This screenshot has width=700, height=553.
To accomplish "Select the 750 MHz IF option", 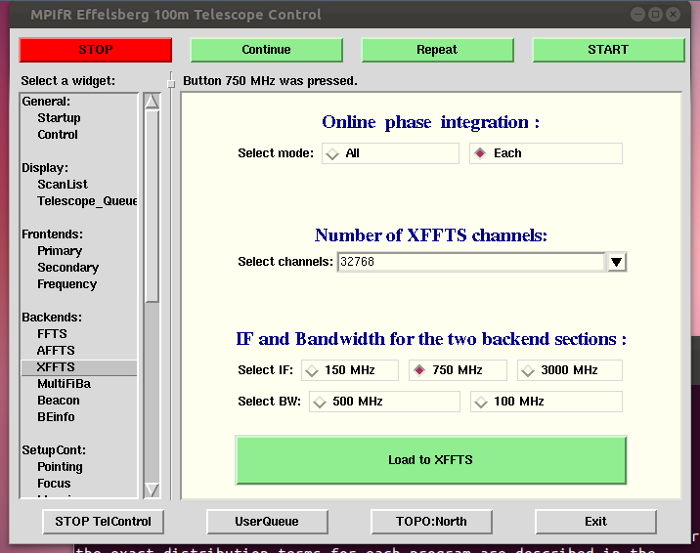I will 458,370.
